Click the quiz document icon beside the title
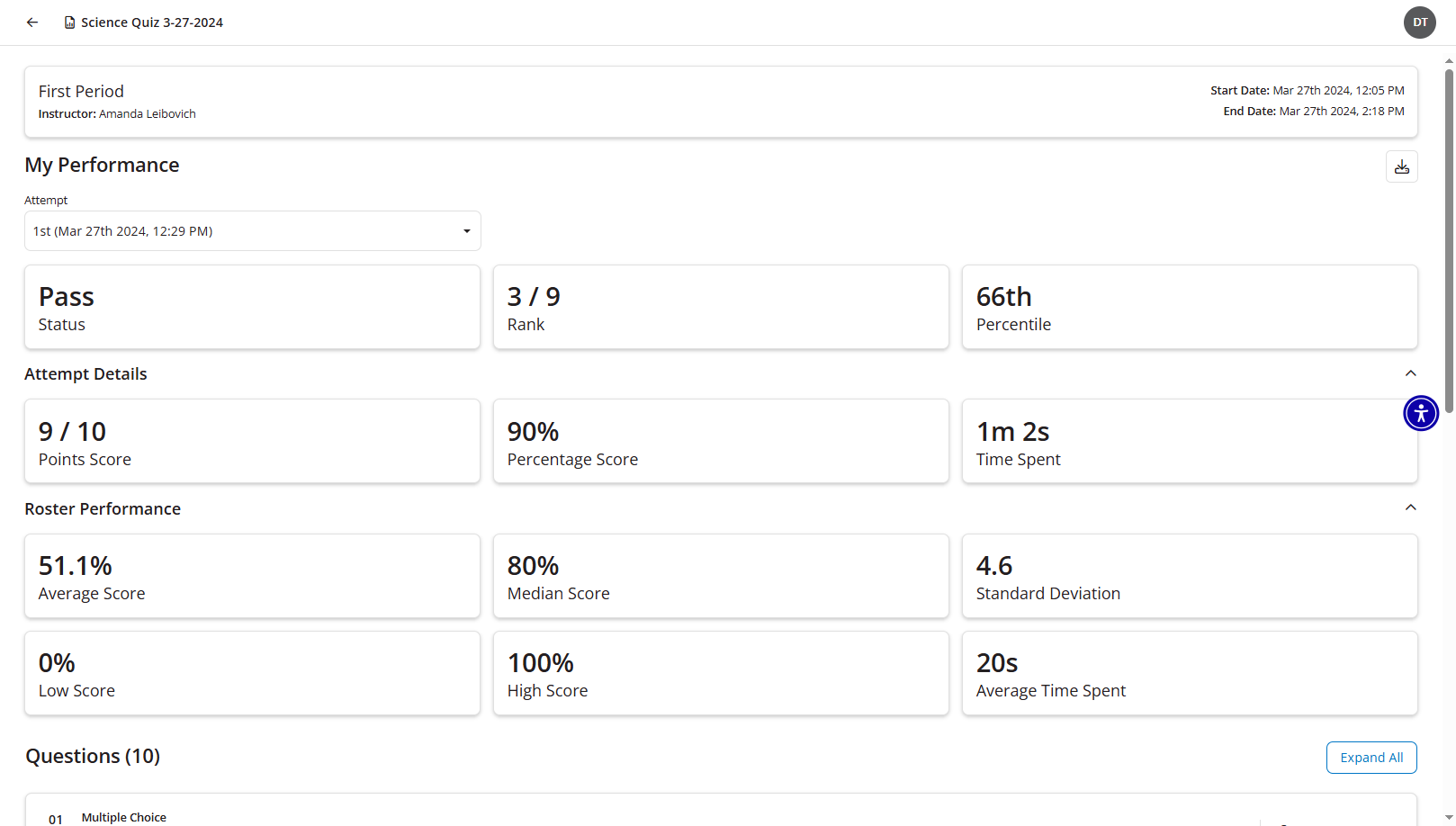The height and width of the screenshot is (826, 1456). coord(69,22)
